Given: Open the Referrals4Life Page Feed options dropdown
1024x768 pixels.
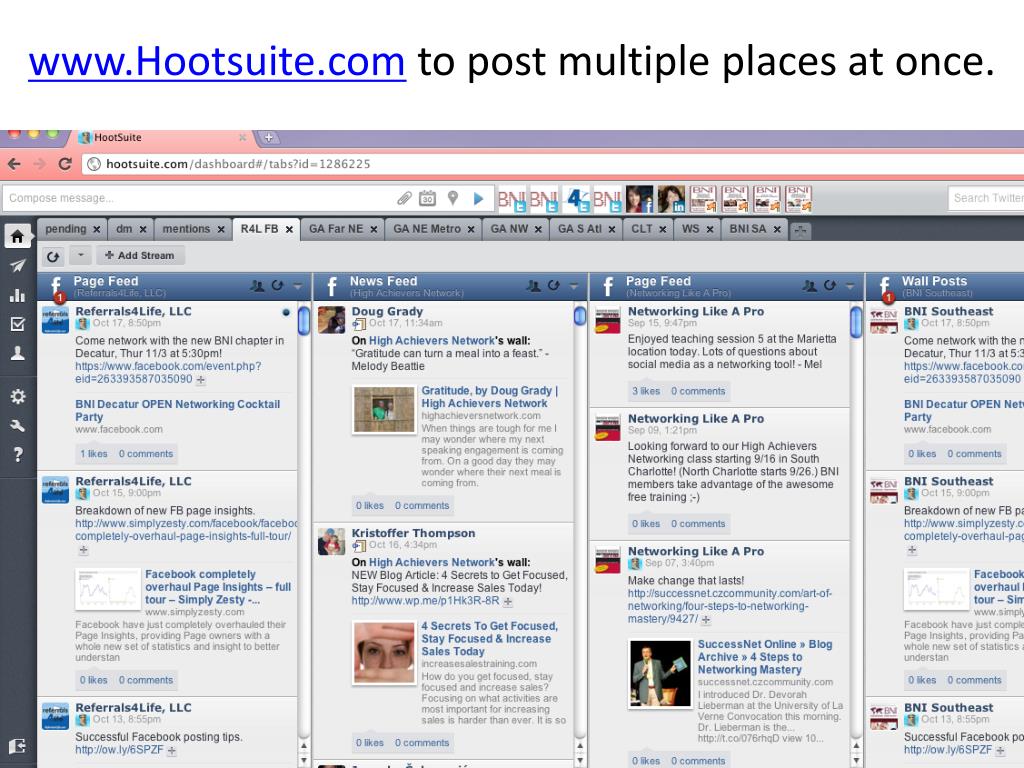Looking at the screenshot, I should point(298,286).
